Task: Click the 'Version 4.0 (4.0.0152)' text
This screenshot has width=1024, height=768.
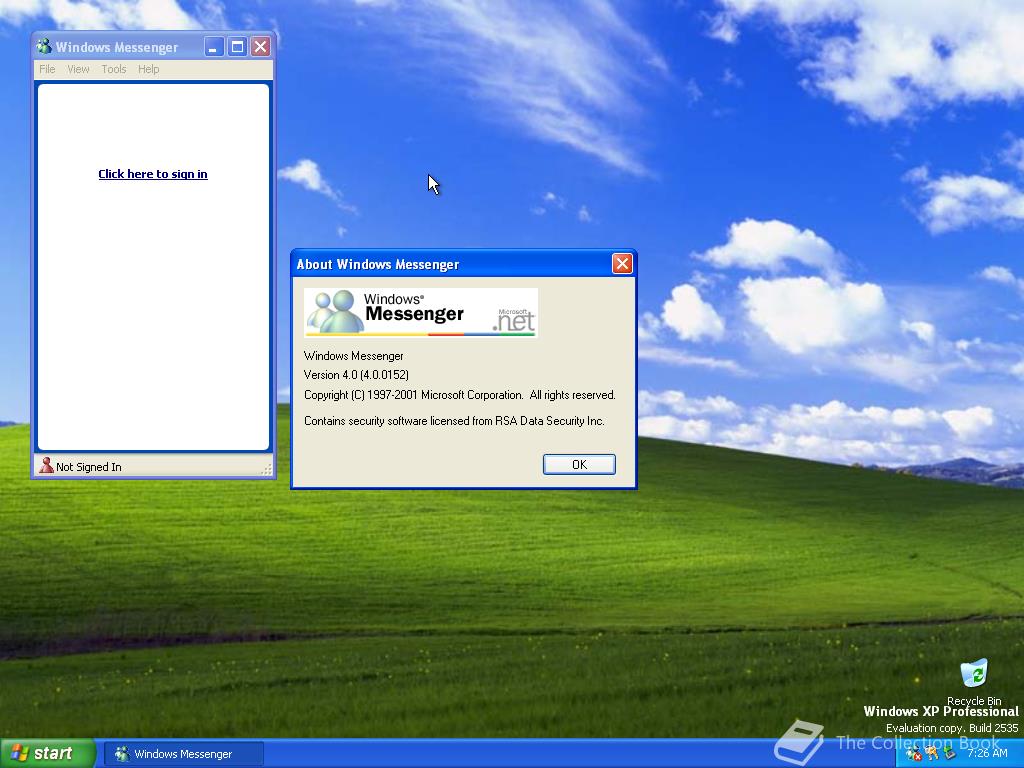Action: point(357,375)
